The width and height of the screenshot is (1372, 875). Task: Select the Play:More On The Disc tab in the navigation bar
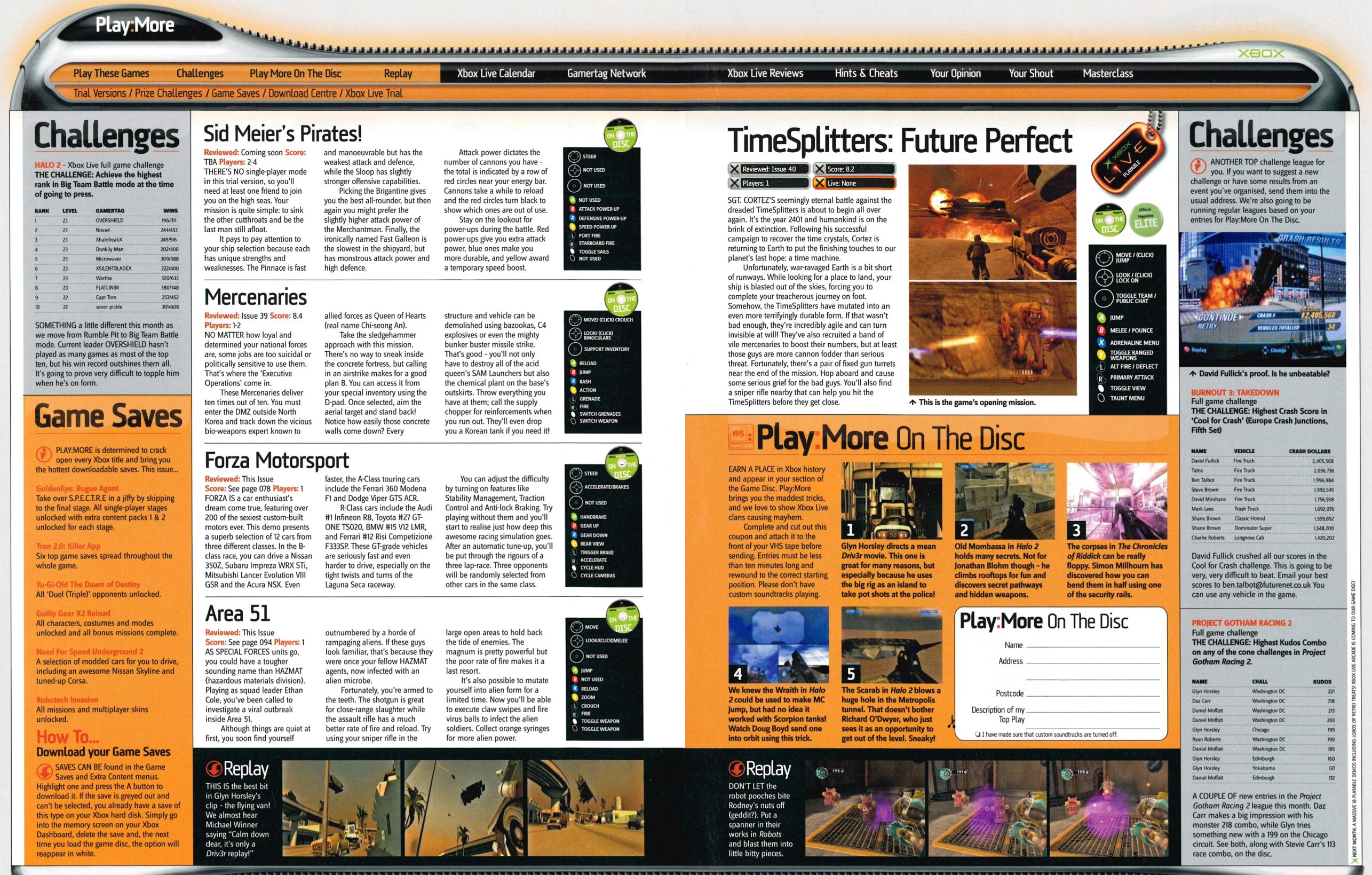click(296, 74)
